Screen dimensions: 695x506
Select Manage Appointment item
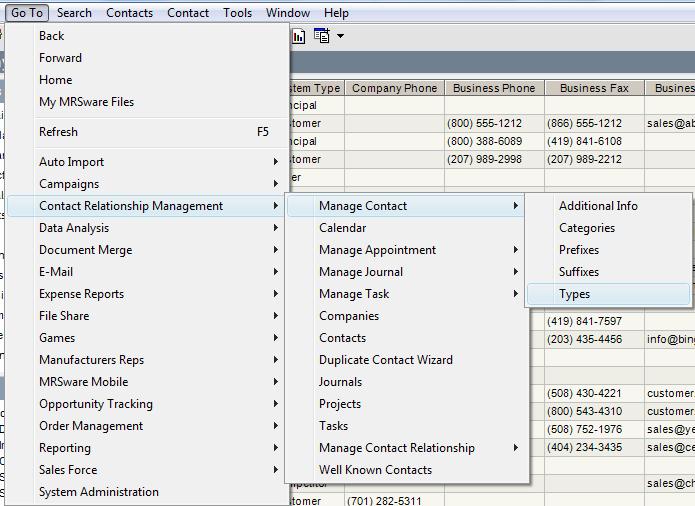(x=406, y=250)
